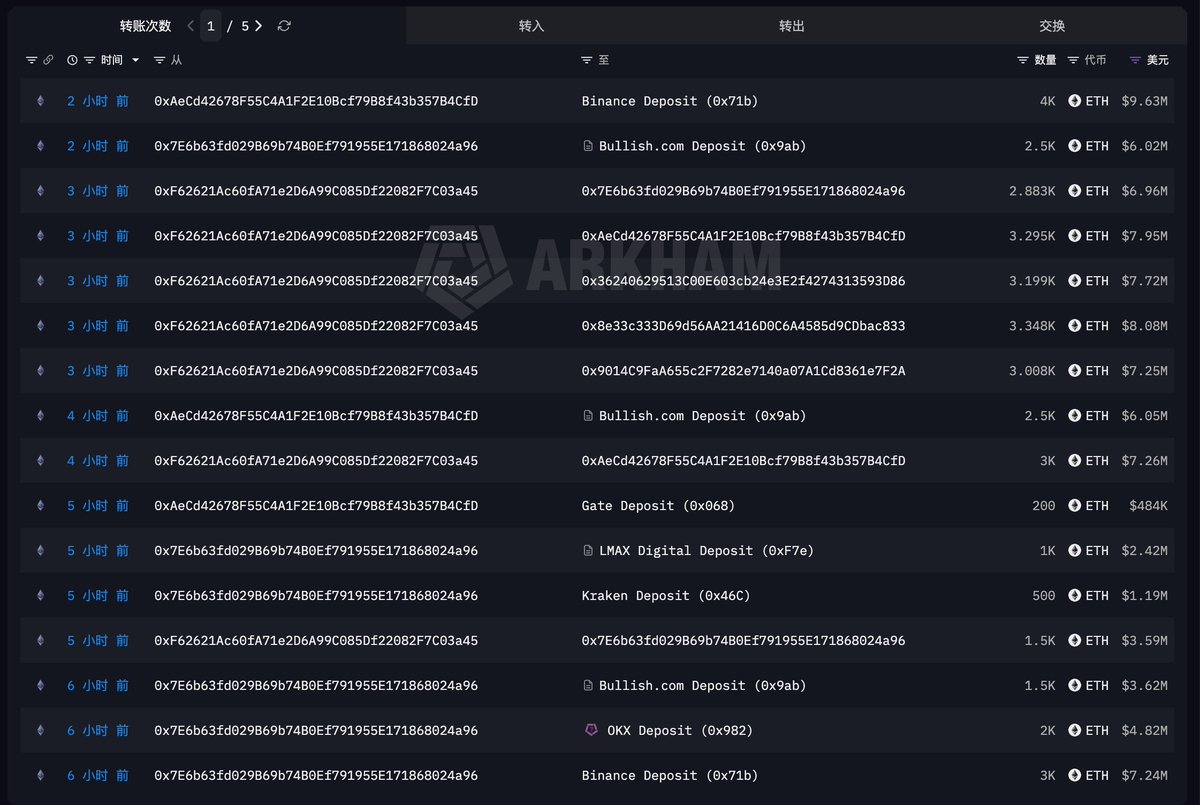Open the Kraken Deposit (0x46C) link
The width and height of the screenshot is (1200, 805).
point(666,596)
